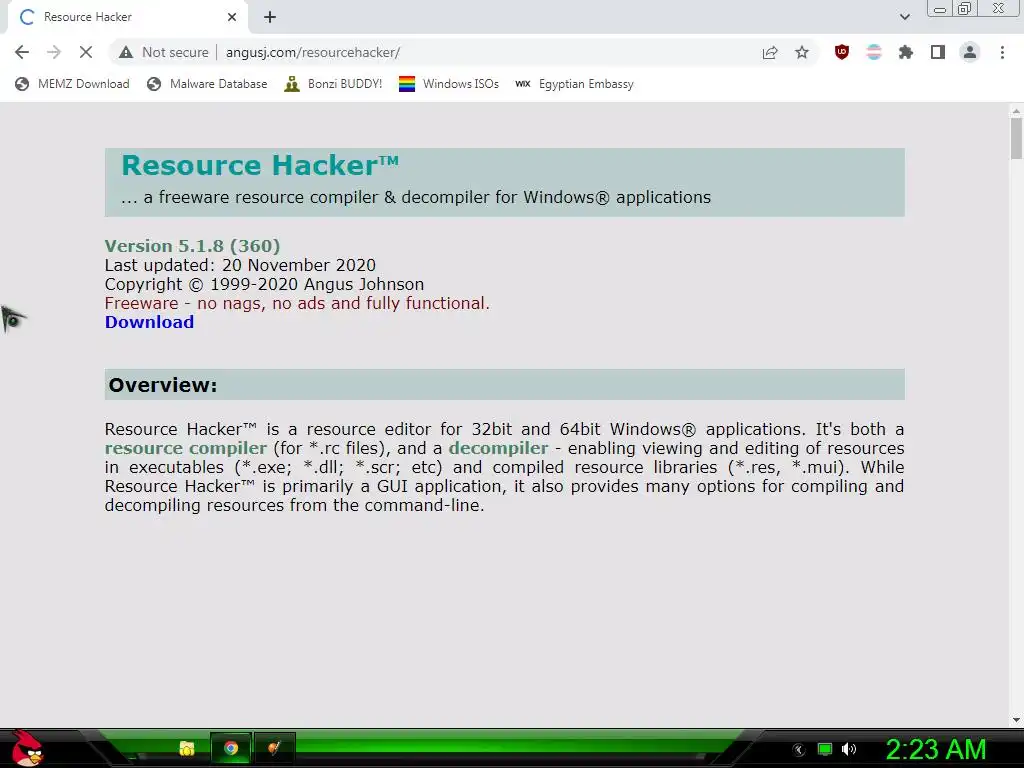Click the Overview: section heading
This screenshot has height=768, width=1024.
pos(163,385)
